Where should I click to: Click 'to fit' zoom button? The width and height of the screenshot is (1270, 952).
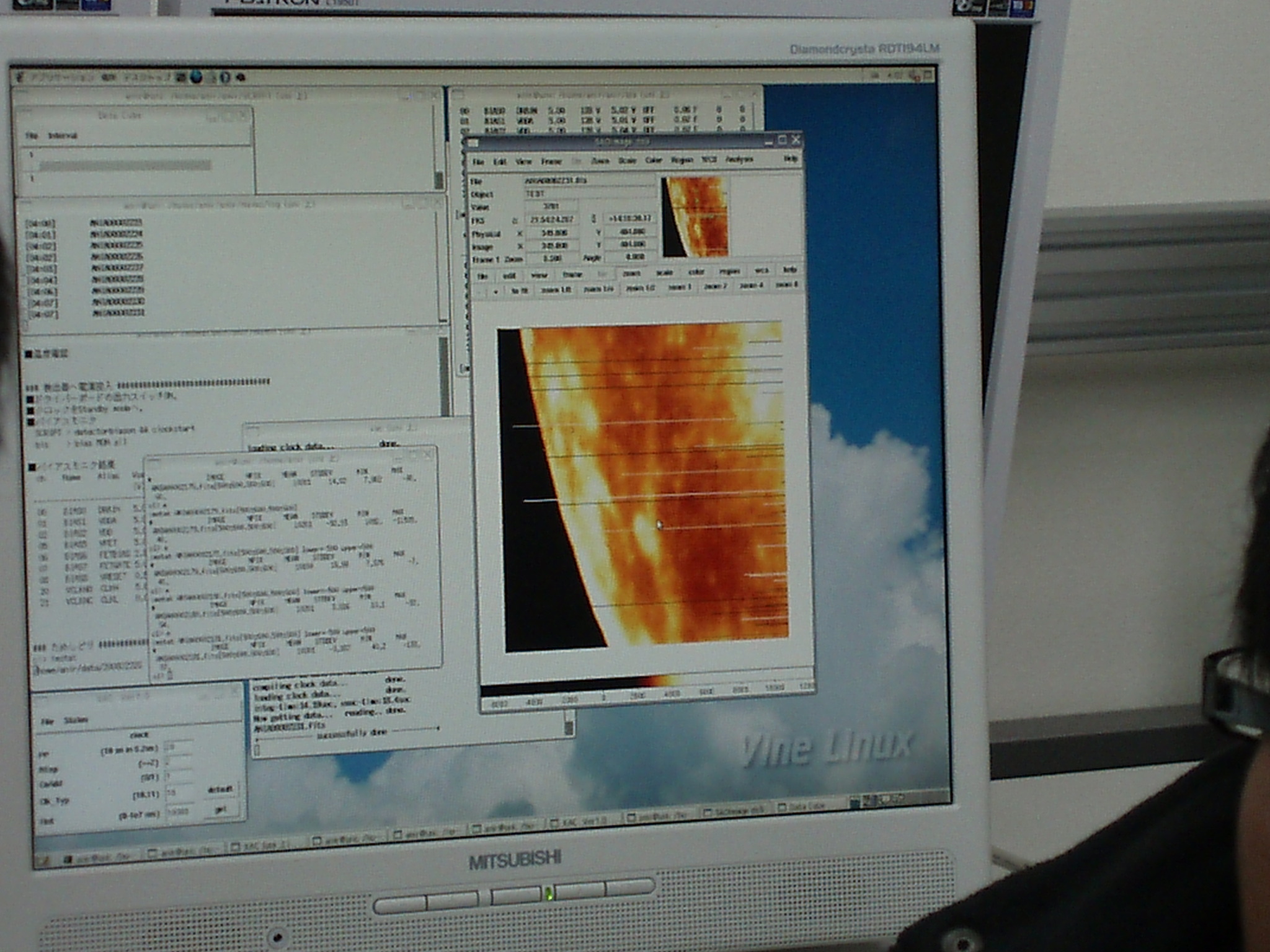pos(520,290)
